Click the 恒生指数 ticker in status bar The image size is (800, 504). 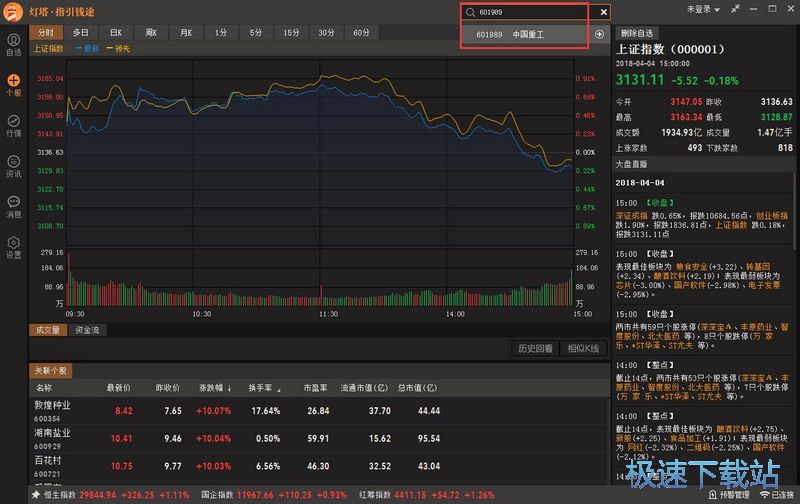[116, 494]
